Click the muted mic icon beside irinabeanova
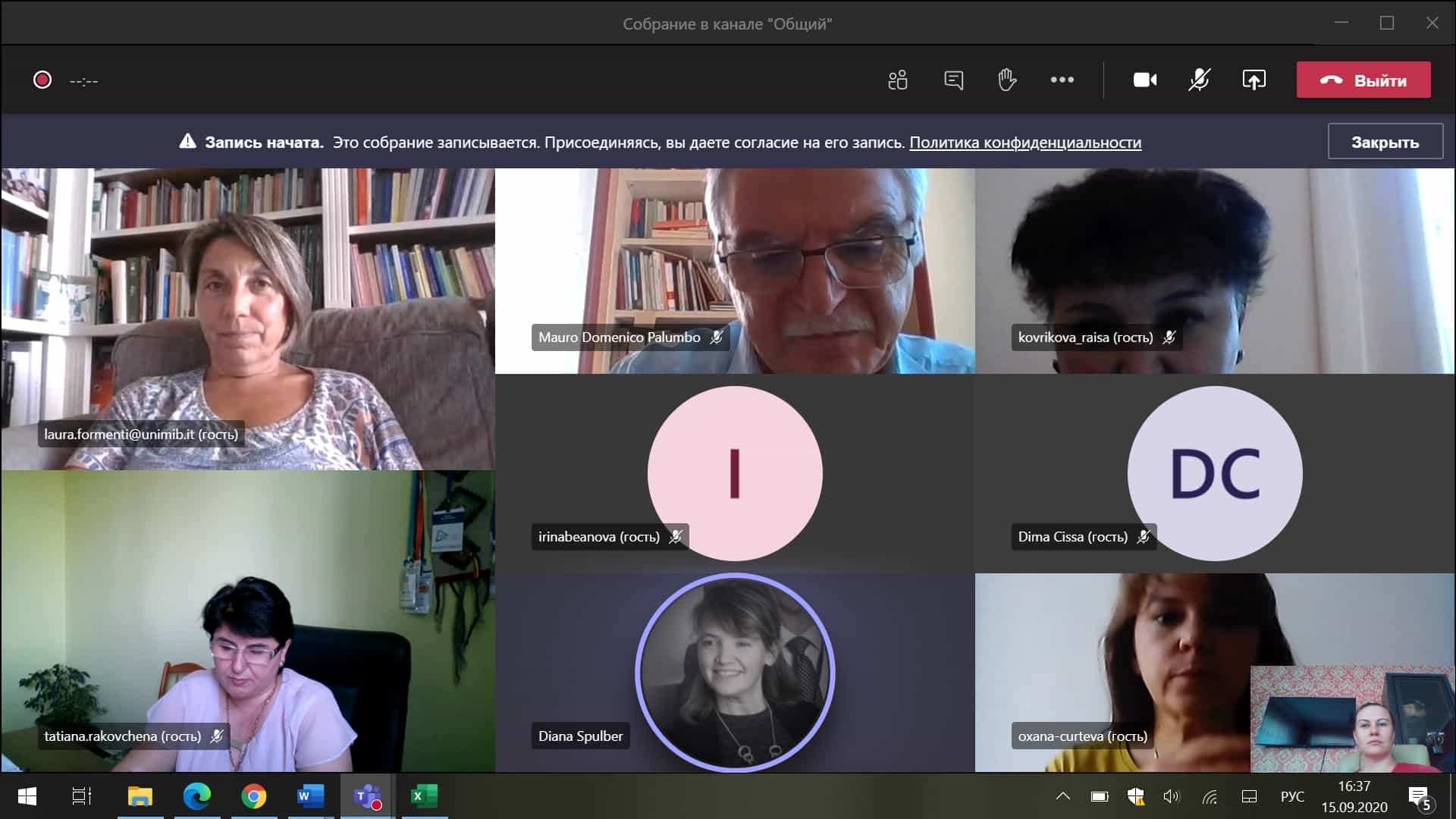1456x819 pixels. pyautogui.click(x=676, y=537)
